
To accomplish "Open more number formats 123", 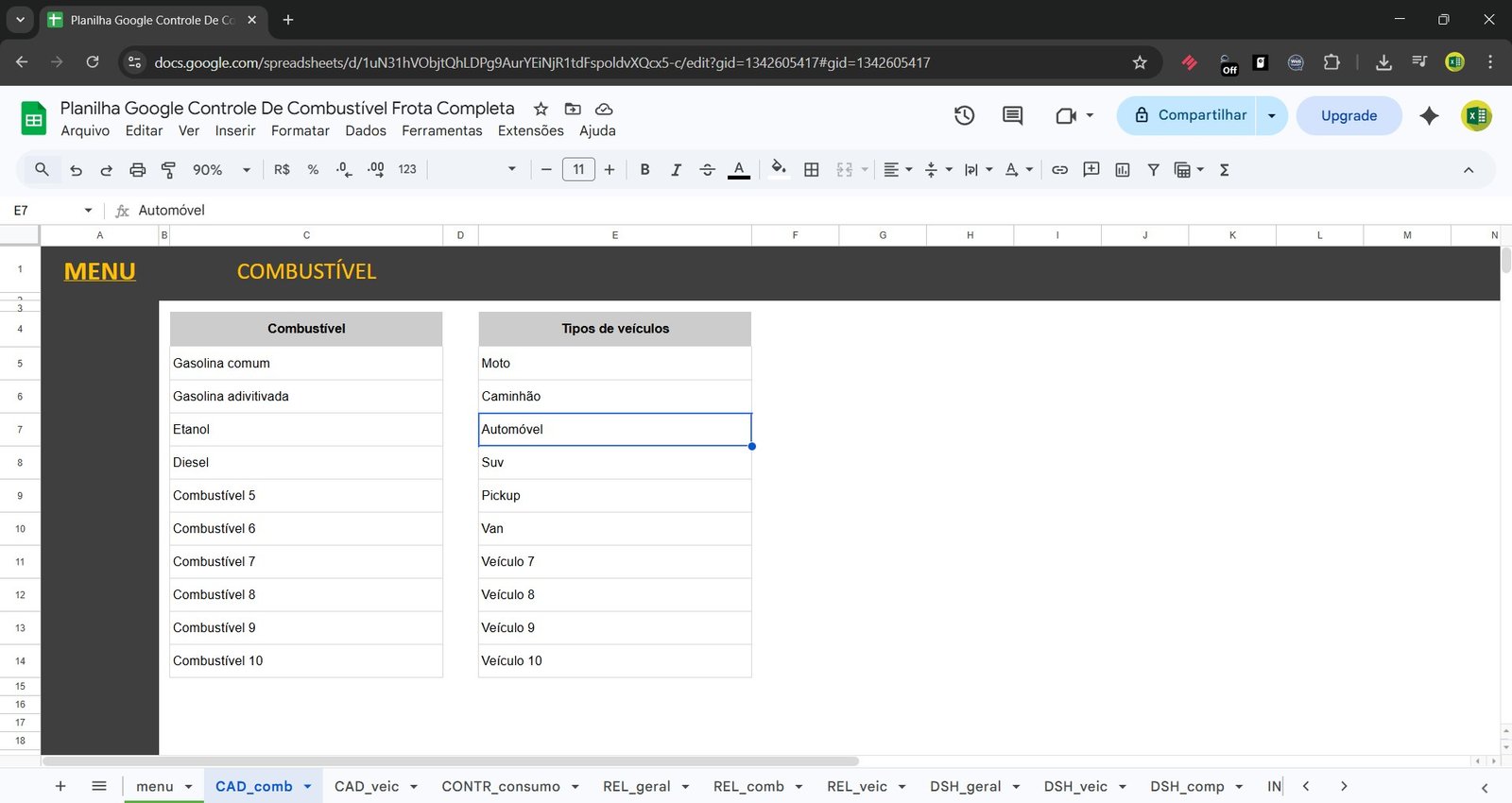I will [407, 170].
